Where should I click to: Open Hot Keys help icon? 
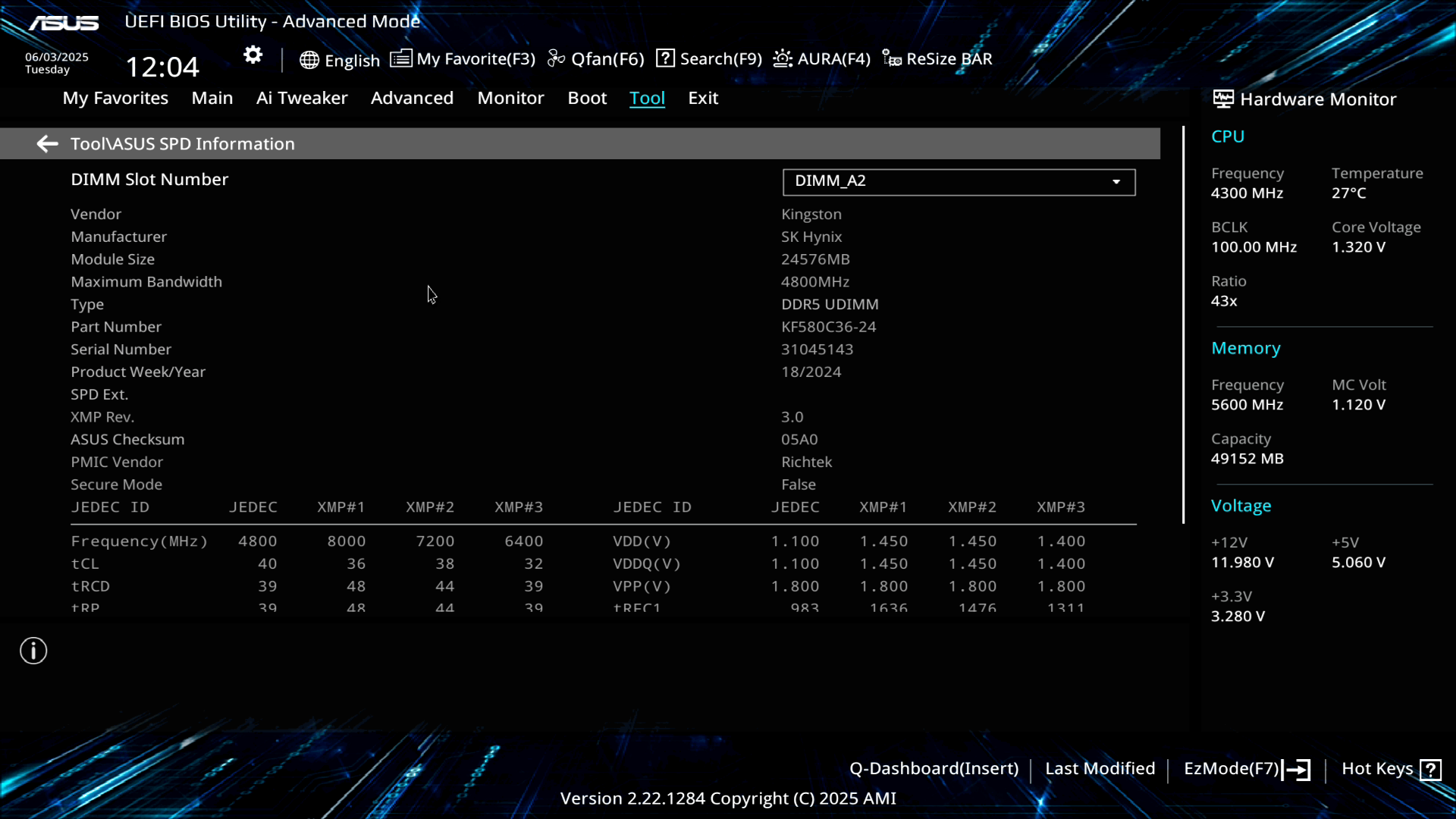[1430, 770]
